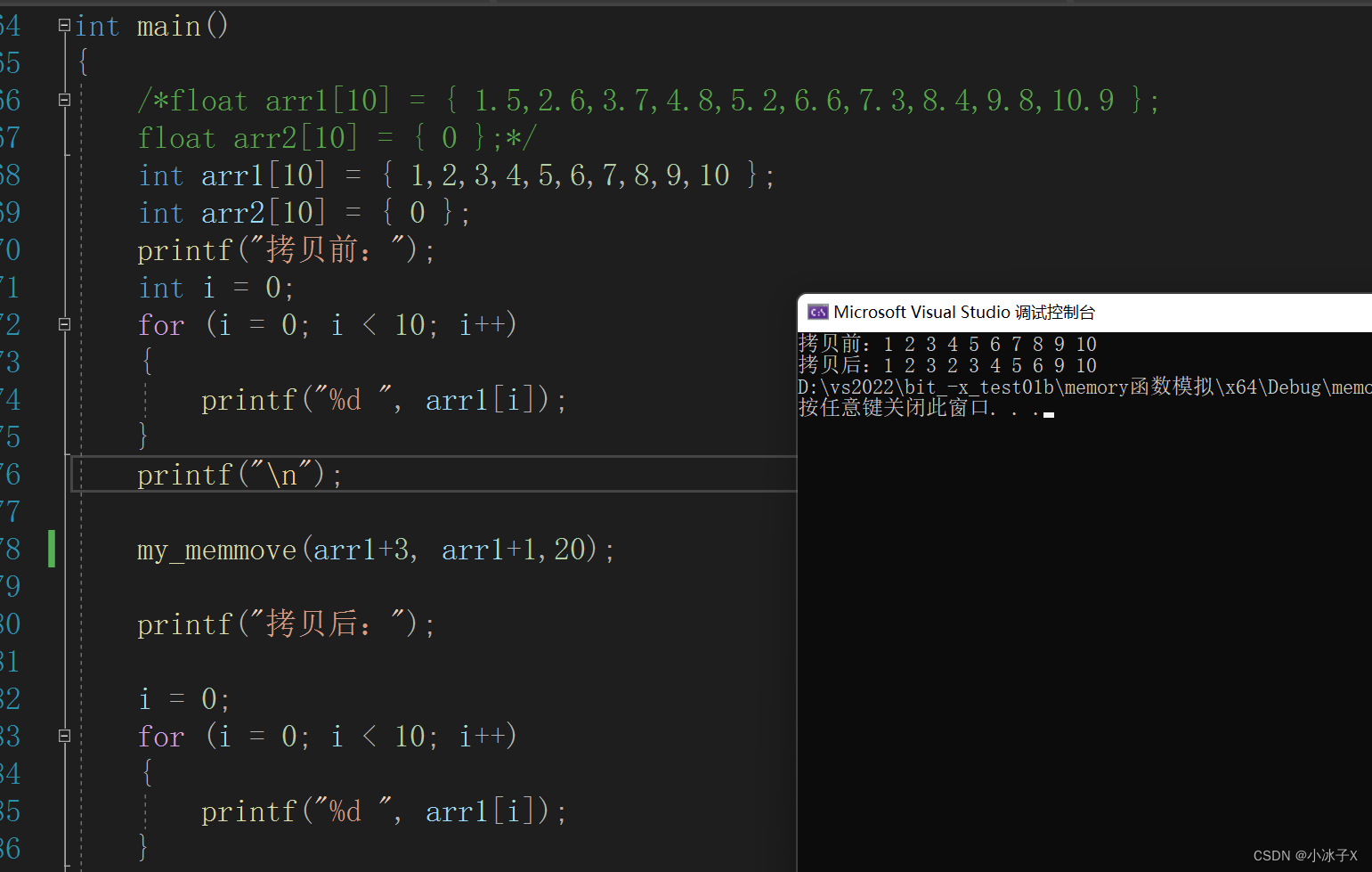Click printf("%d ", arr1[i]) in lower loop
Screen dimensions: 1372x872
[384, 811]
